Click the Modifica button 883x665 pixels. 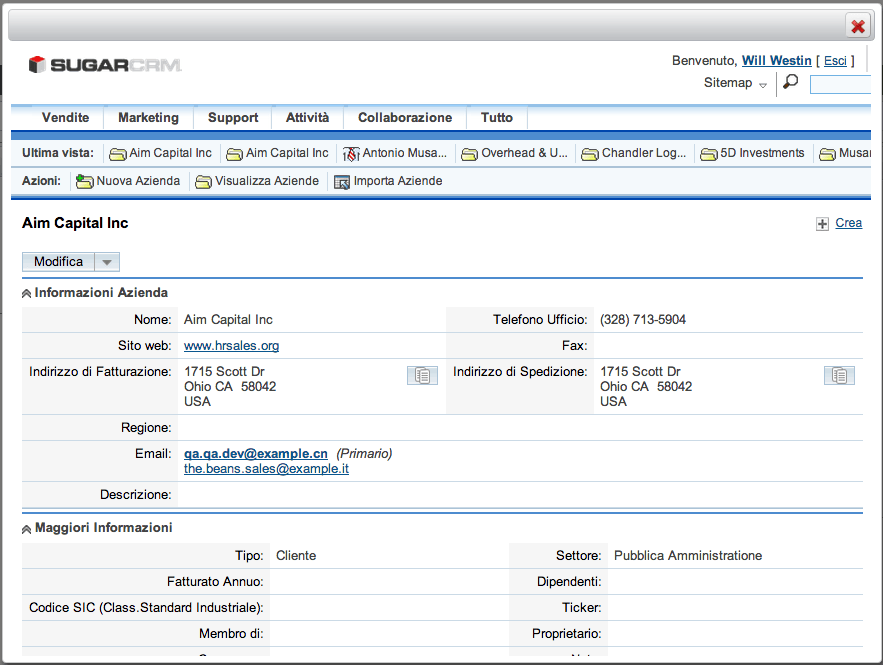[58, 262]
